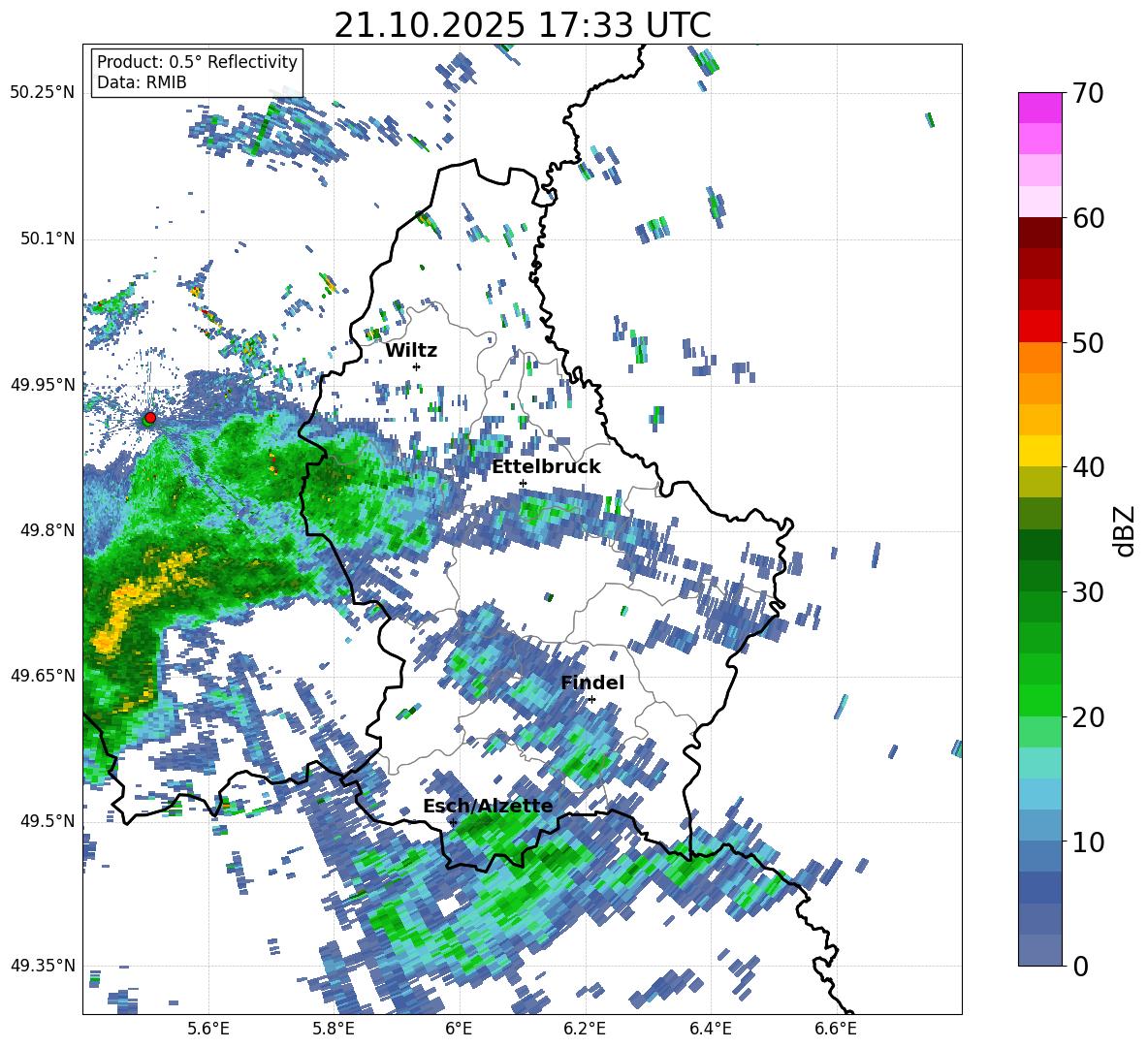Image resolution: width=1148 pixels, height=1048 pixels.
Task: Click the 70 dBZ colorbar tick label
Action: pos(1087,94)
